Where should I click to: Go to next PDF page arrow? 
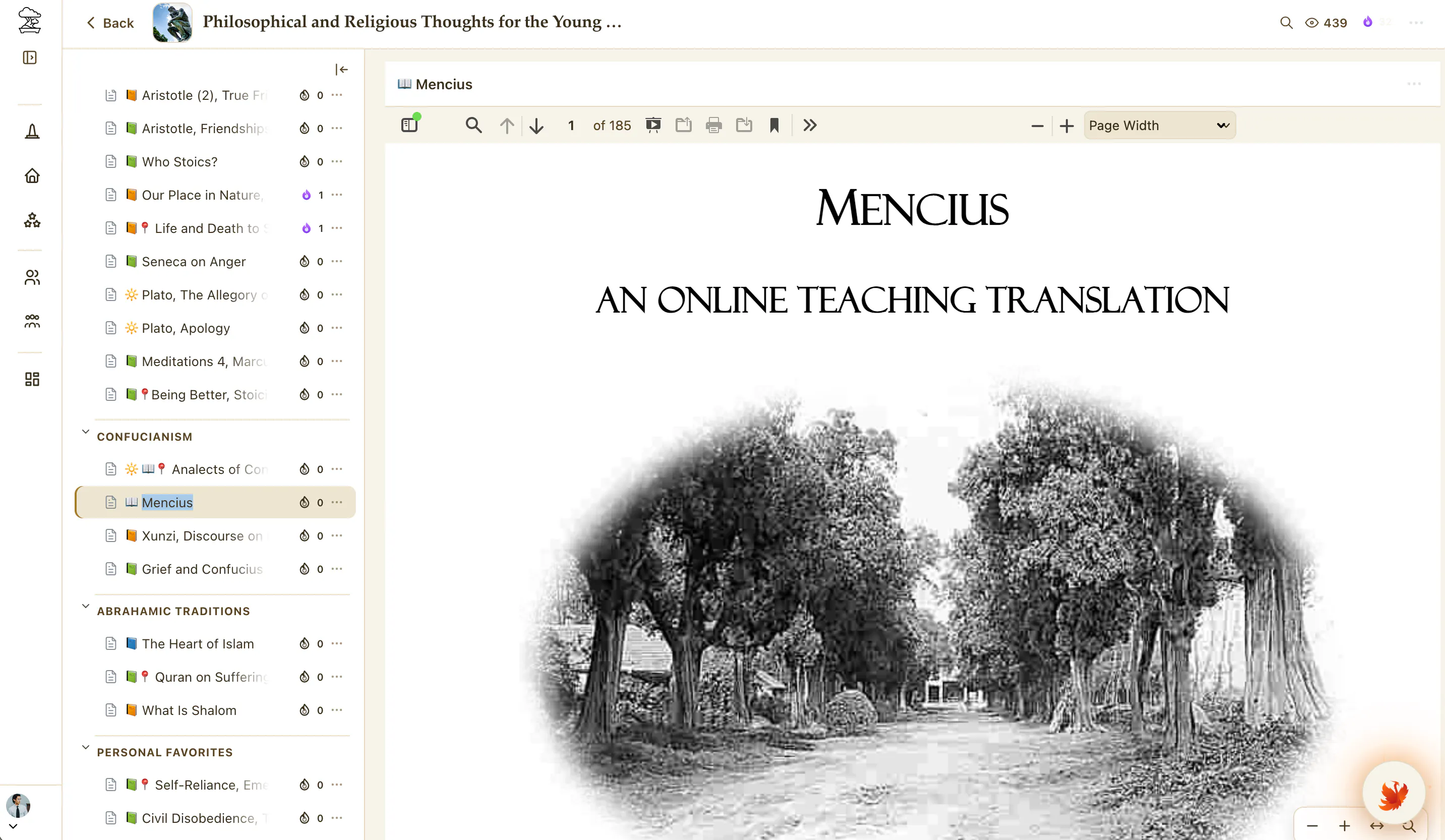(536, 126)
